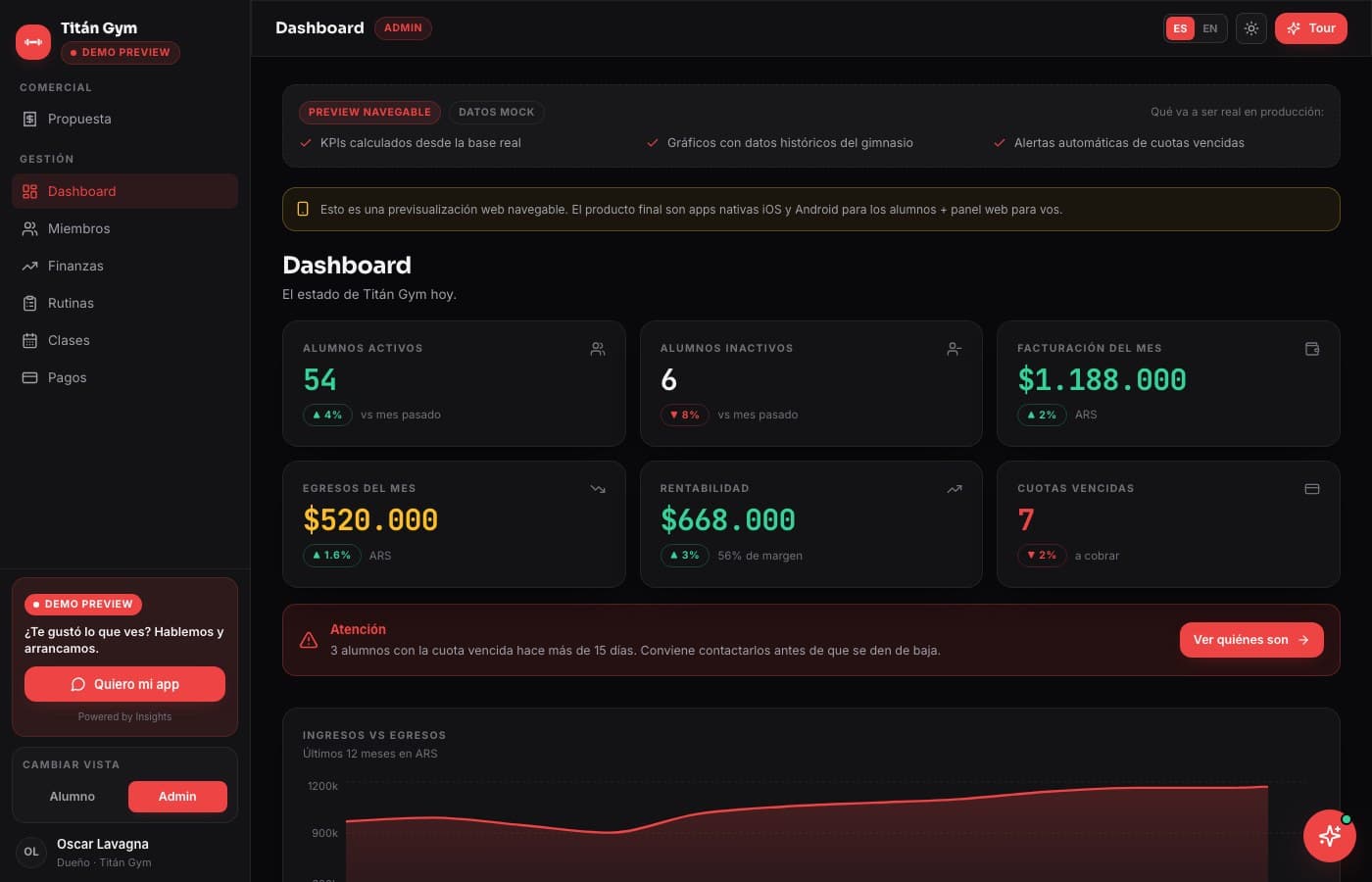Click the Powered by Insights link
The height and width of the screenshot is (882, 1372).
click(x=124, y=717)
